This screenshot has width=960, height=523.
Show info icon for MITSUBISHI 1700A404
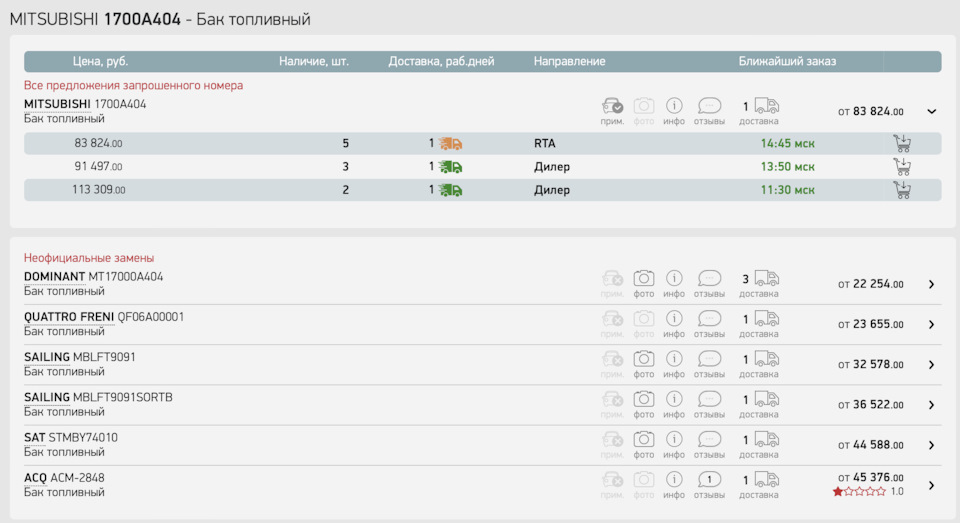point(674,106)
